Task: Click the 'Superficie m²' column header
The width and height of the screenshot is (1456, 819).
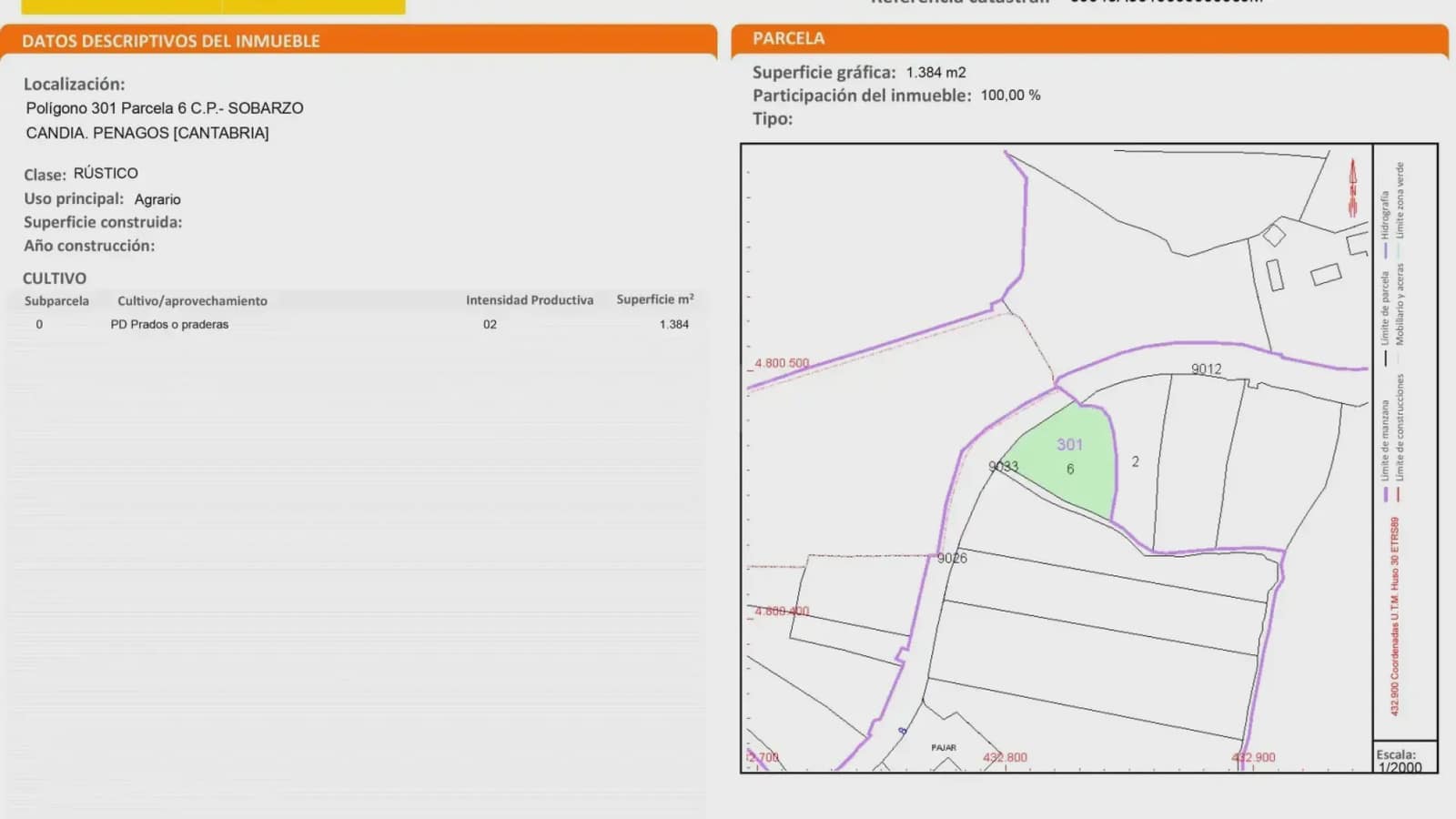Action: pos(654,299)
